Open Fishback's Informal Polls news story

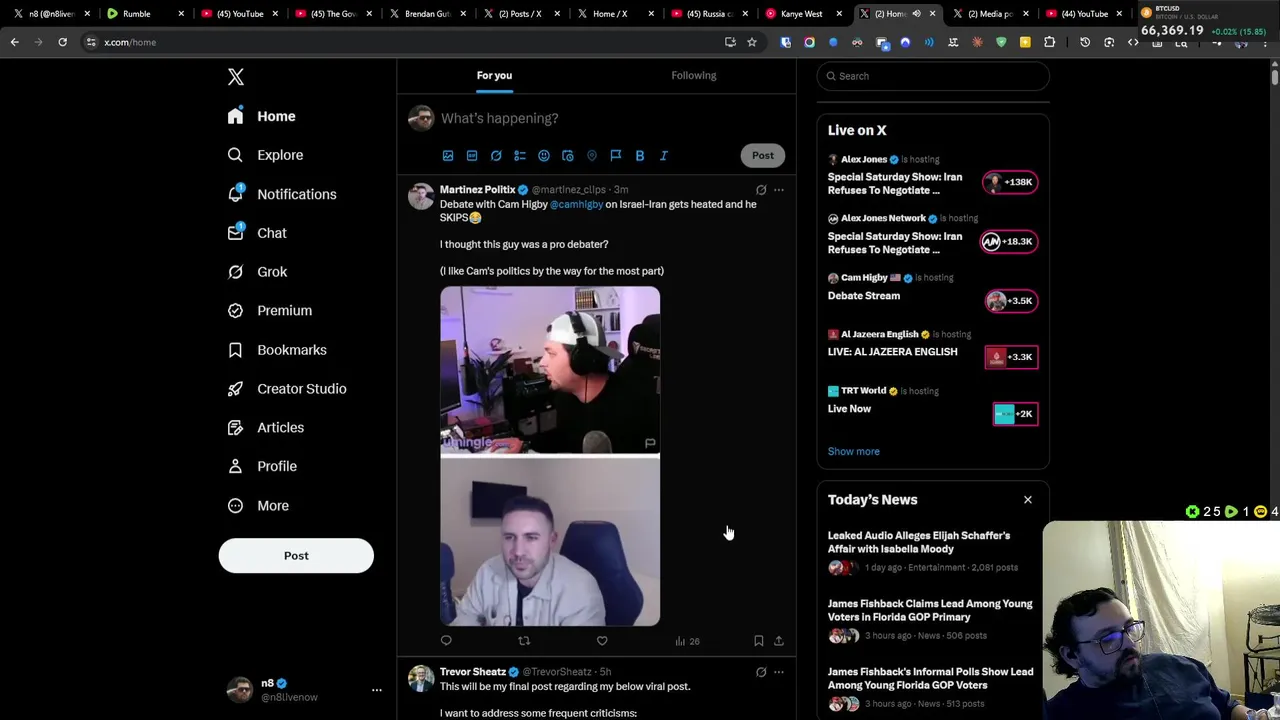930,678
